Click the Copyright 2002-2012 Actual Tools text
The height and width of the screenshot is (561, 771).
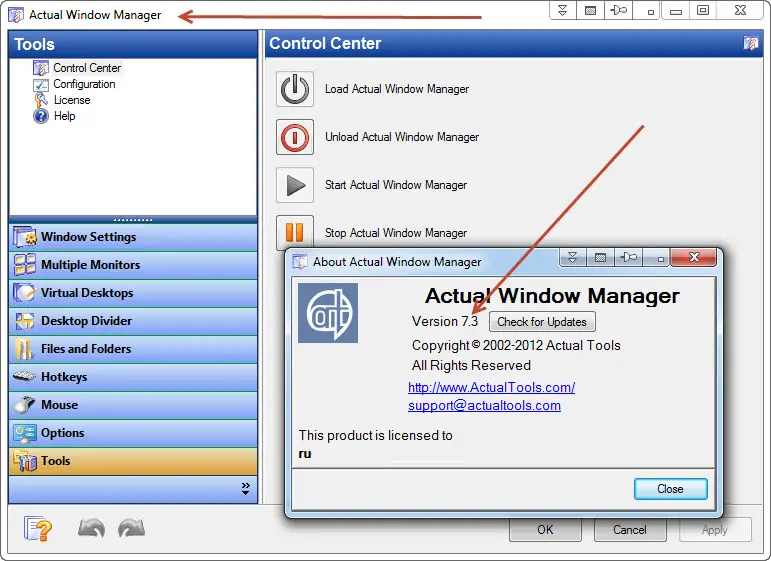coord(516,346)
